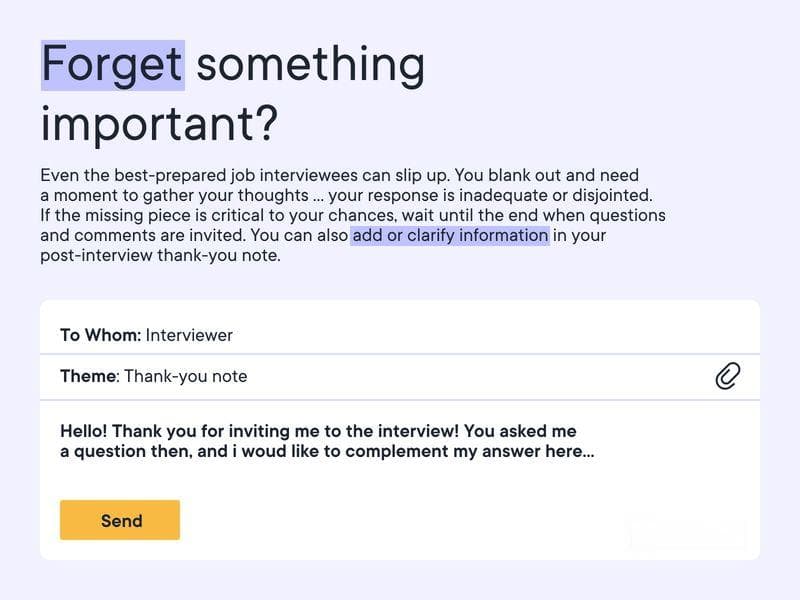Click "You asked me" in the message body
The width and height of the screenshot is (800, 600).
point(520,431)
